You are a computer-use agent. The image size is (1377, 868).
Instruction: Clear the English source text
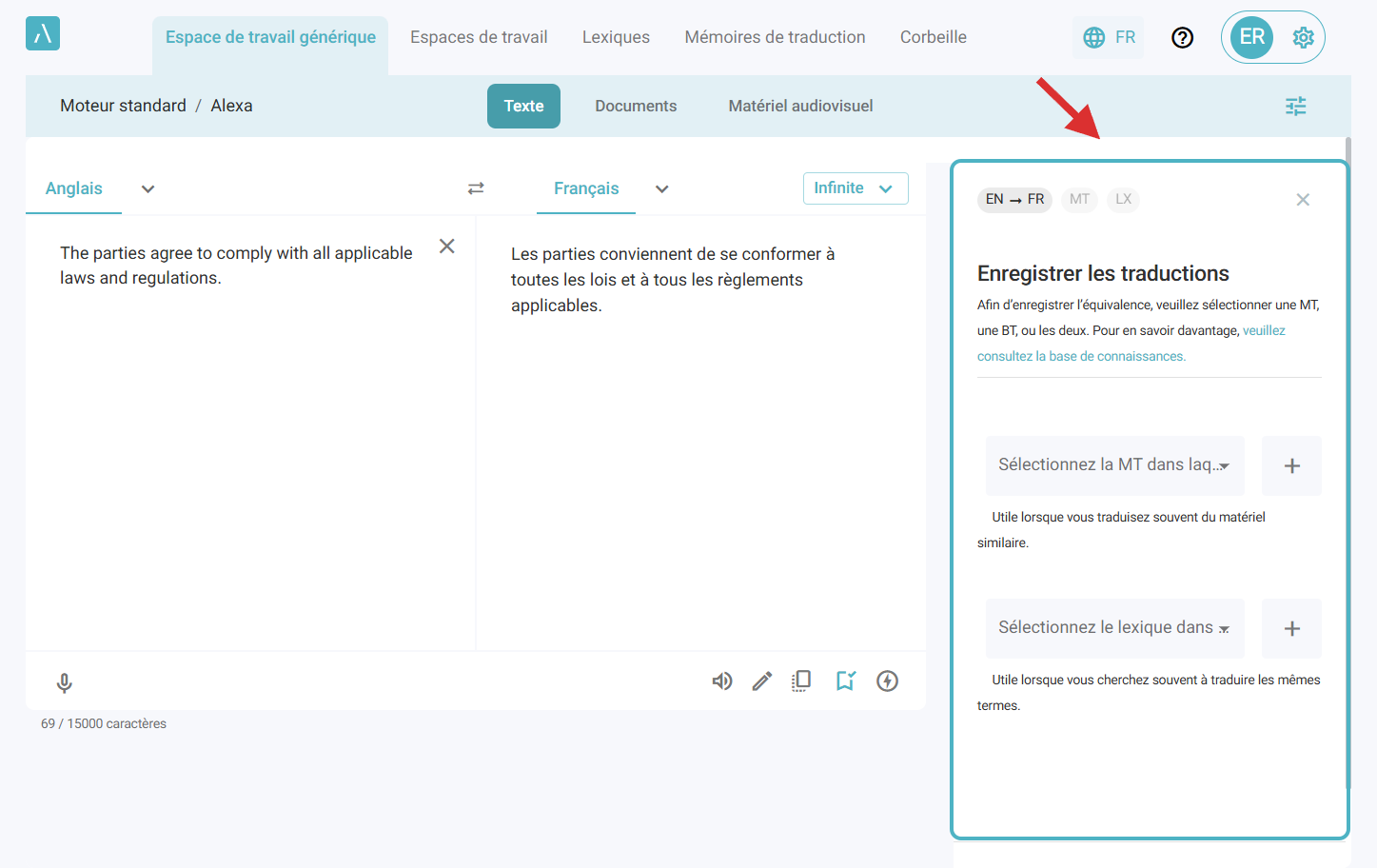(x=446, y=247)
